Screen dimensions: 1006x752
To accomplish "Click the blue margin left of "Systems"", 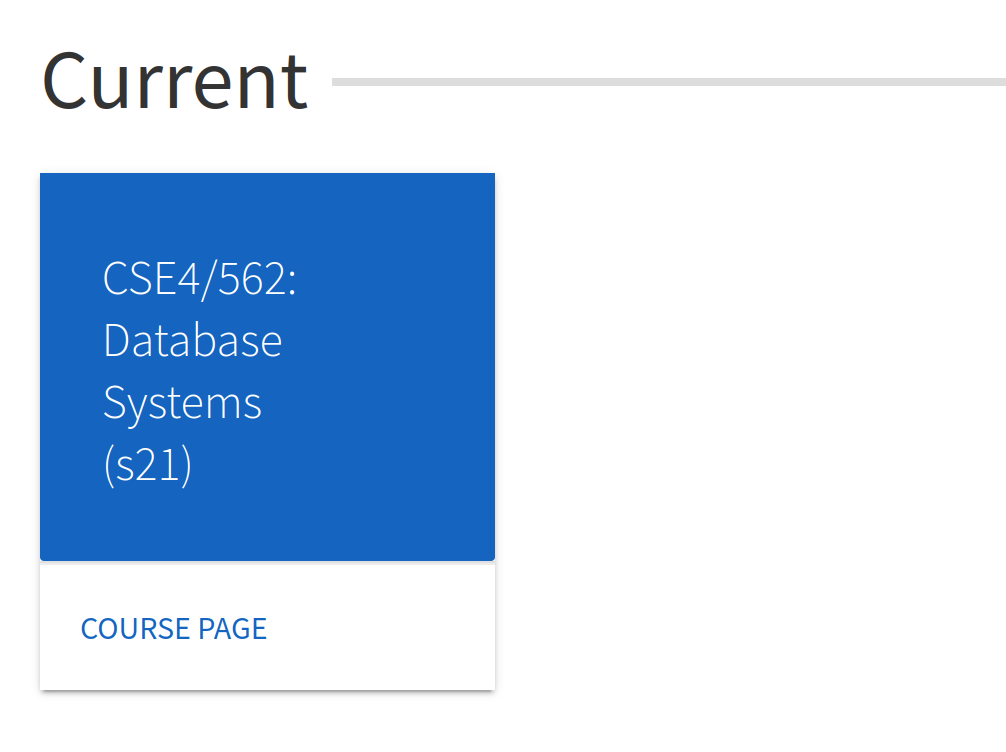I will (x=70, y=403).
